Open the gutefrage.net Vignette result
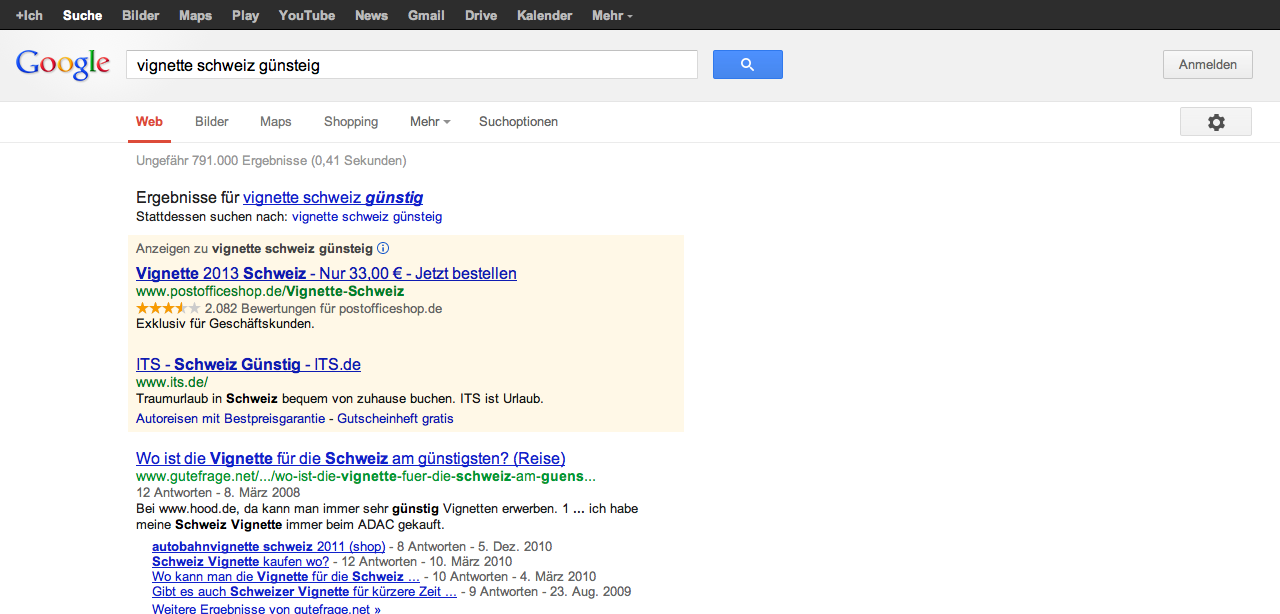The image size is (1280, 614). coord(350,459)
